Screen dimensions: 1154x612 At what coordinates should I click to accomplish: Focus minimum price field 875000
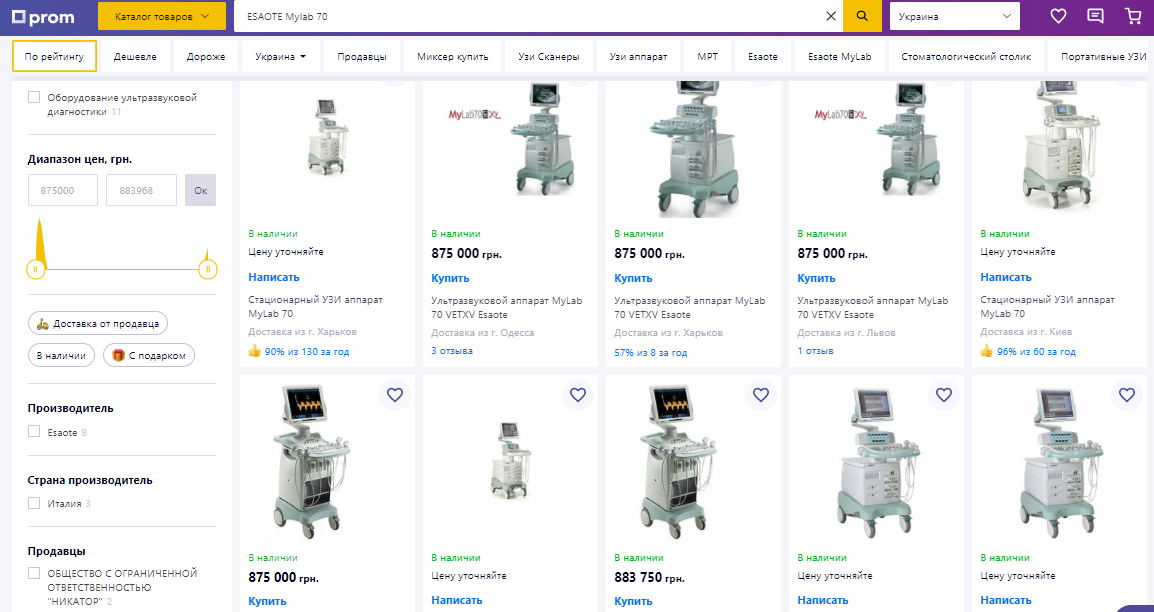tap(63, 190)
